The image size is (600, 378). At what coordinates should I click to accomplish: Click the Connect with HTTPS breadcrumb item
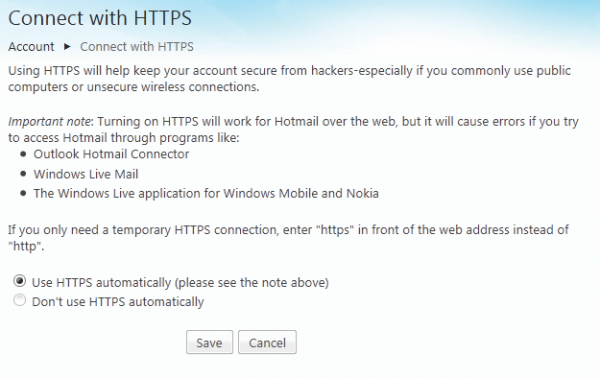coord(137,47)
